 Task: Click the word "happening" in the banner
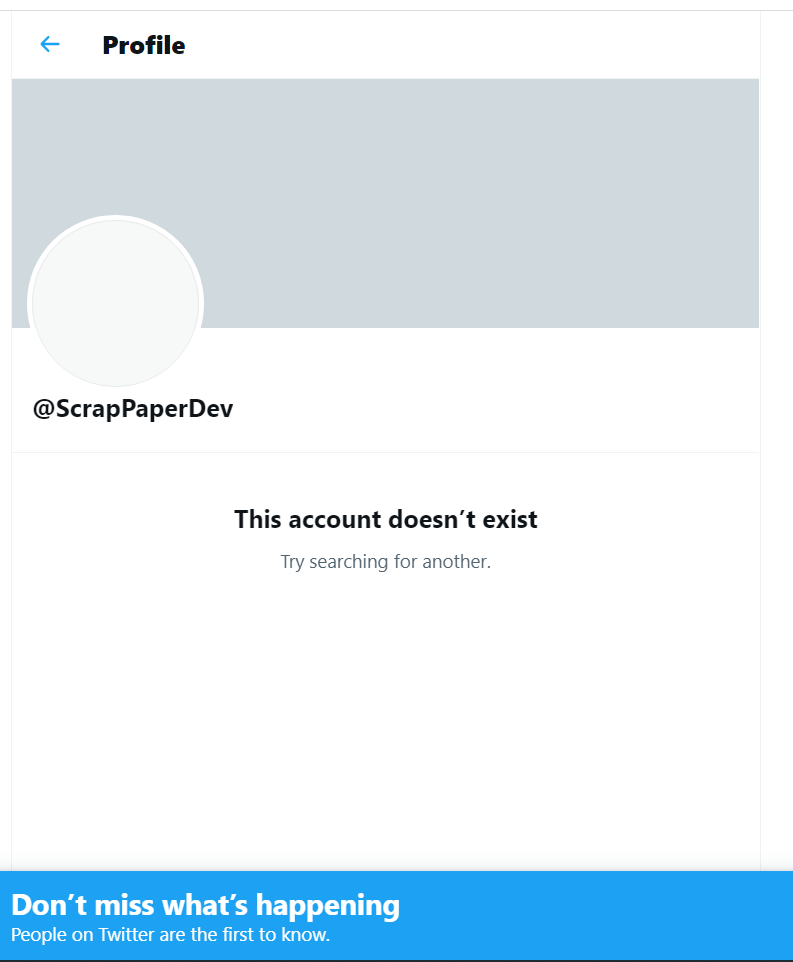[328, 906]
